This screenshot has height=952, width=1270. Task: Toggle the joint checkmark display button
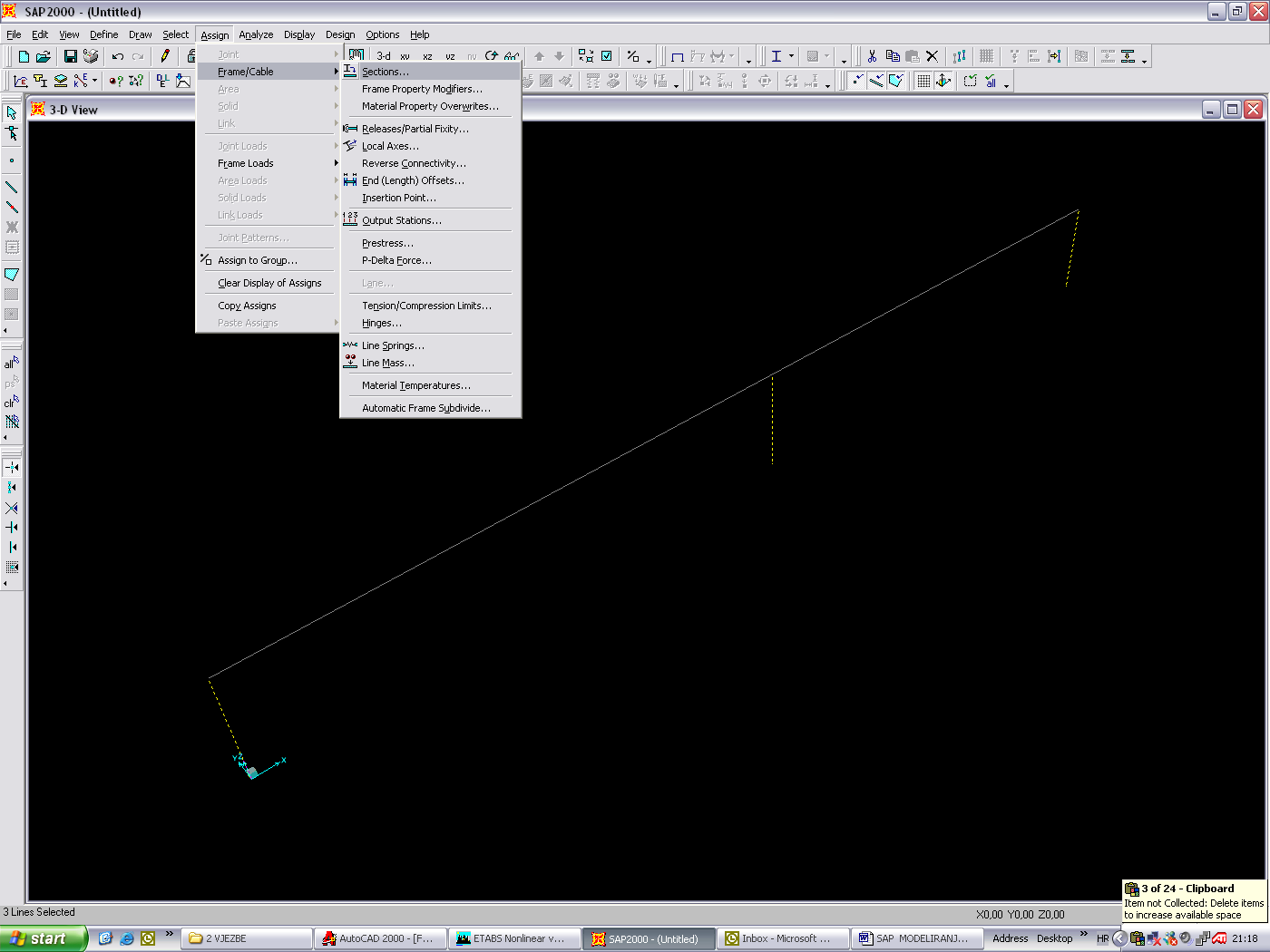tap(857, 81)
